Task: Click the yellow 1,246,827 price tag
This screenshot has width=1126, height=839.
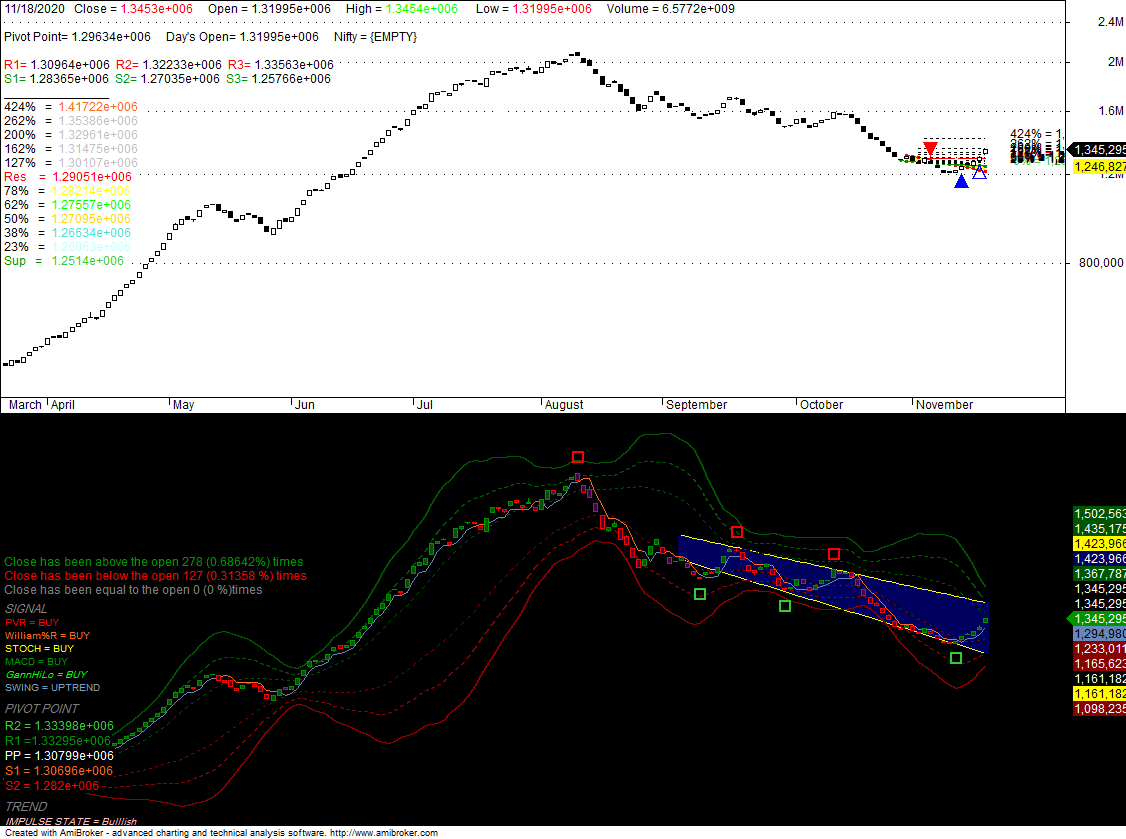Action: (x=1099, y=167)
